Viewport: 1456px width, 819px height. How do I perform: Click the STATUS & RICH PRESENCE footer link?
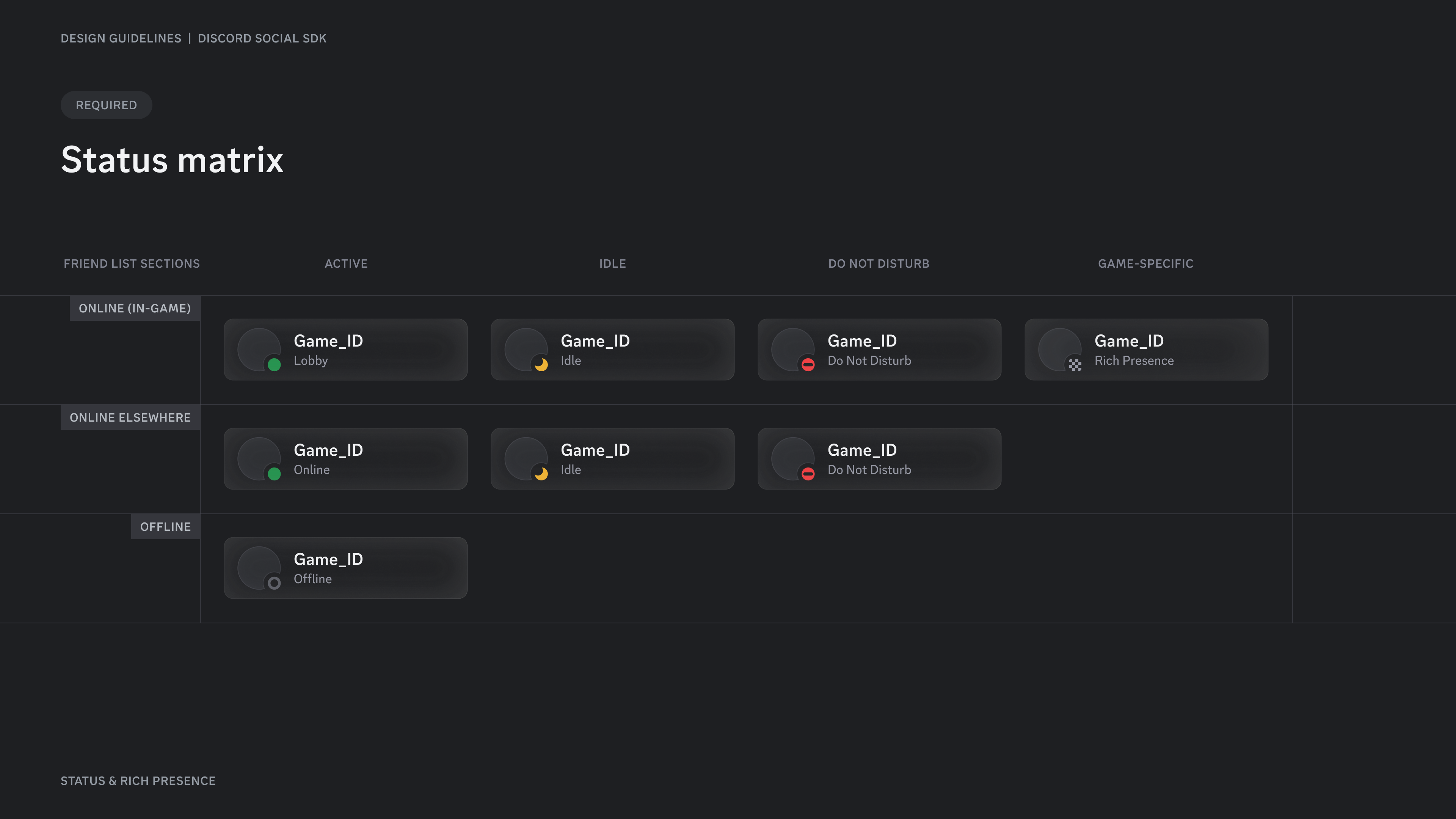pos(138,781)
